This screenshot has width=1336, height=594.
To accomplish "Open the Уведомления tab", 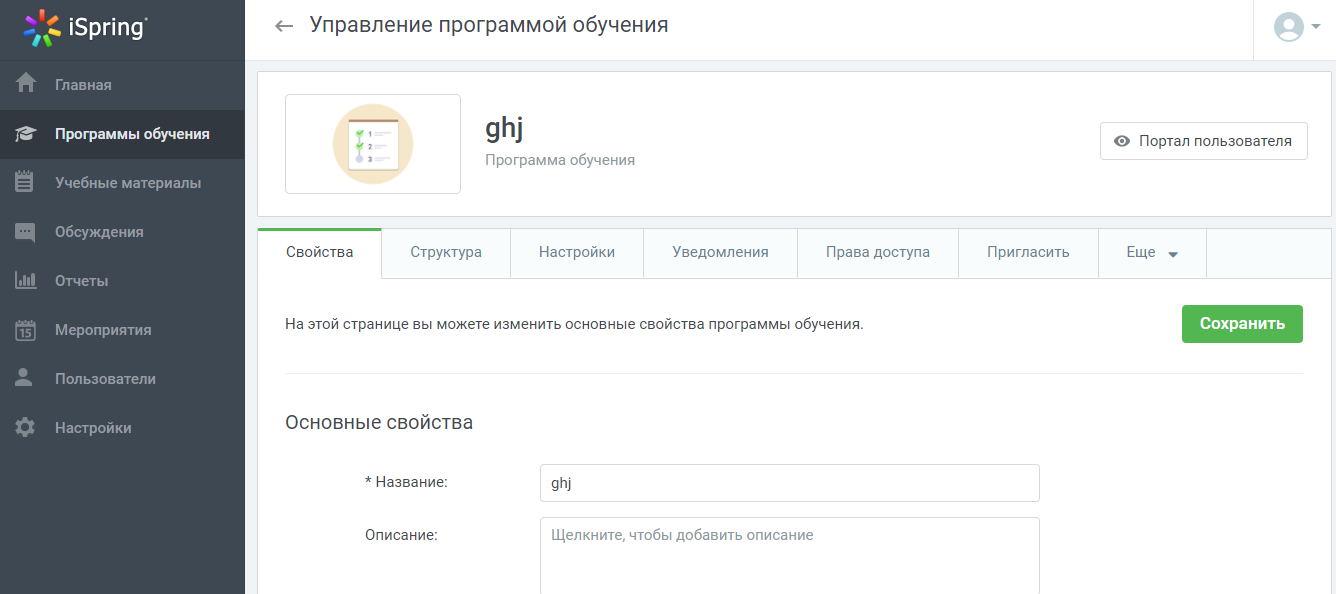I will point(719,252).
